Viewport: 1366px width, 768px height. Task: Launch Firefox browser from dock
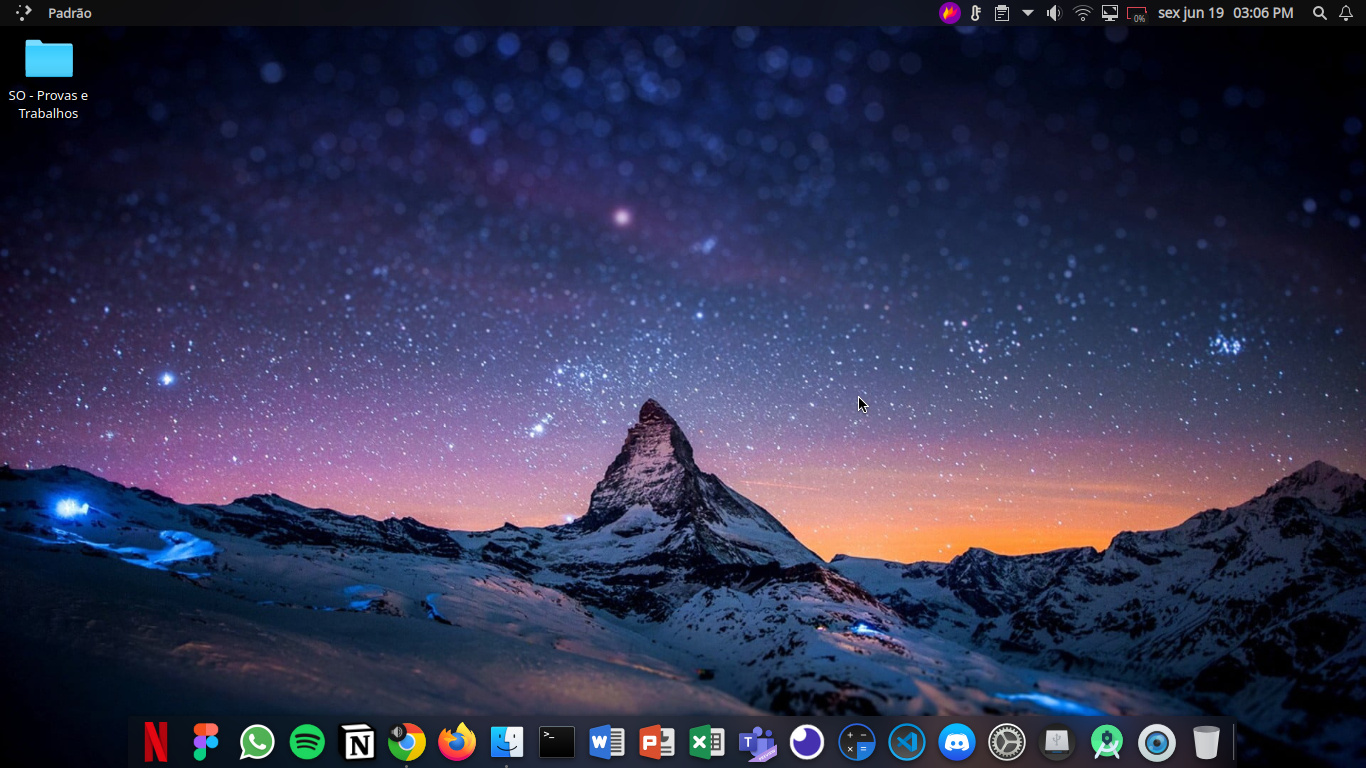pos(457,742)
